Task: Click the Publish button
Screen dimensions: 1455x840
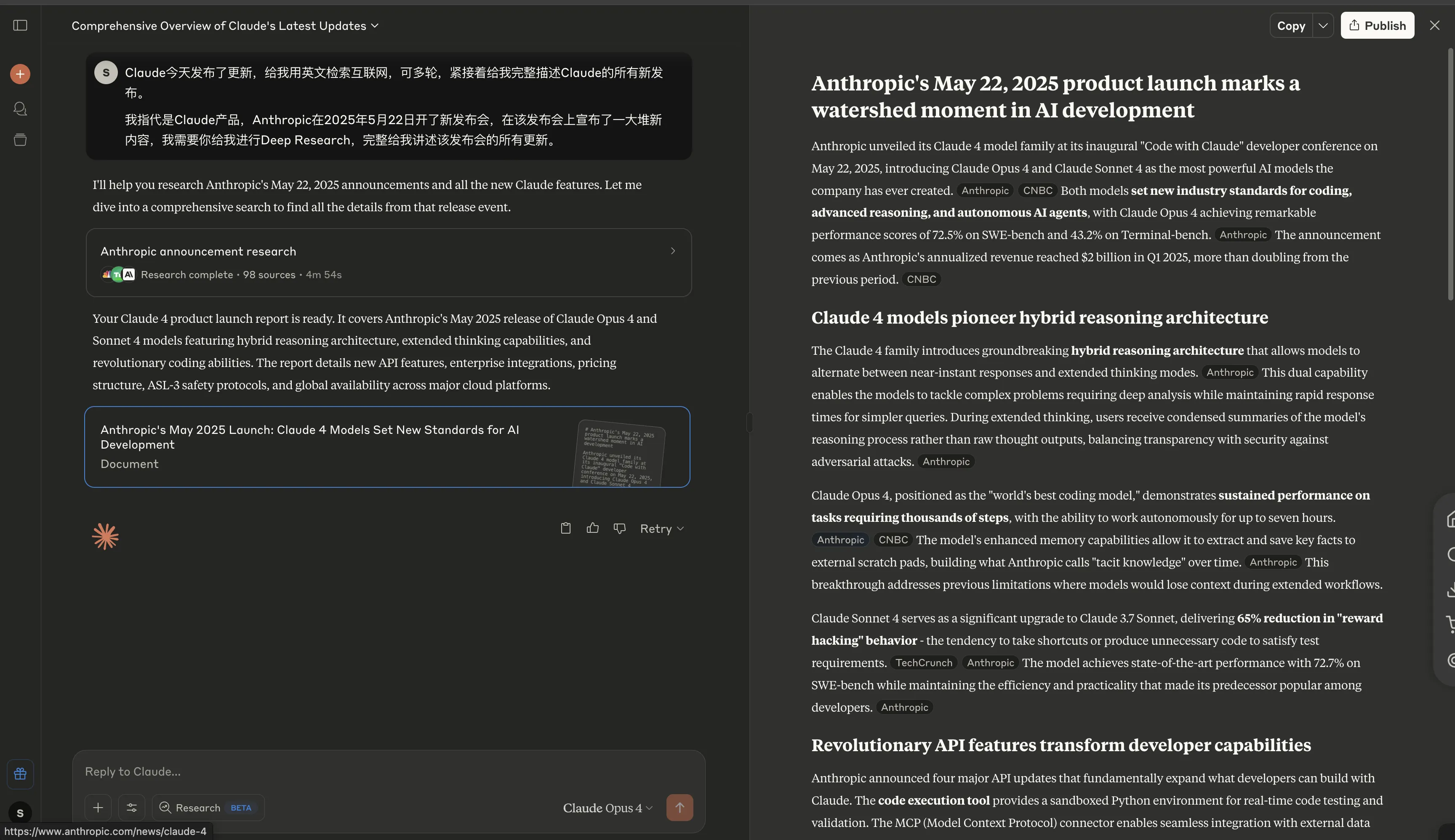Action: 1377,25
